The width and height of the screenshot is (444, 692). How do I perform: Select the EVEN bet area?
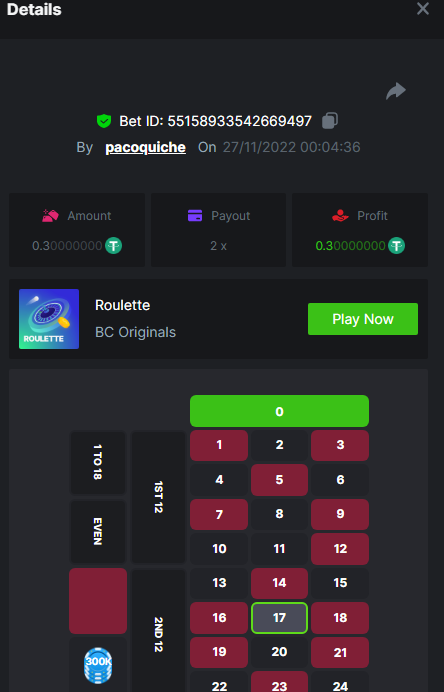click(x=98, y=531)
